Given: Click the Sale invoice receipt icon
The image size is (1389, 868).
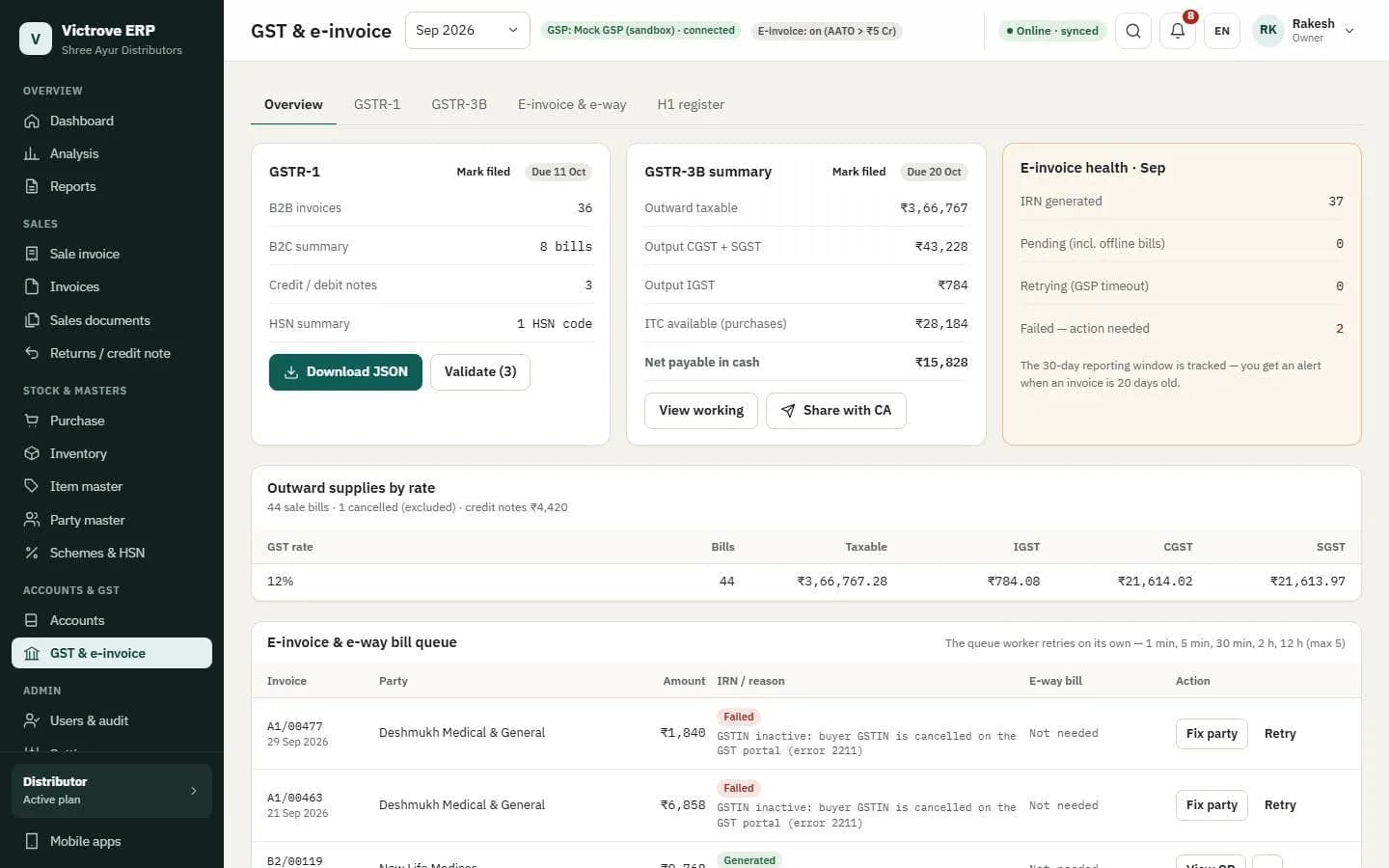Looking at the screenshot, I should pyautogui.click(x=32, y=254).
